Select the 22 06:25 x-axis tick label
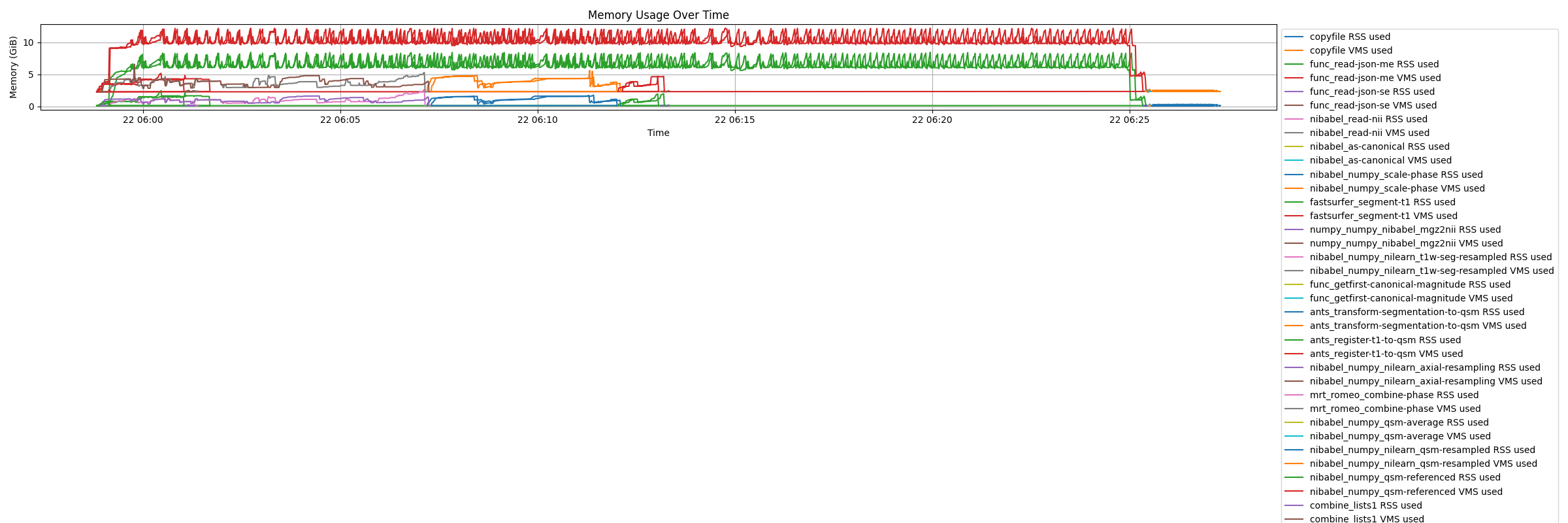The width and height of the screenshot is (1568, 523). 1130,120
